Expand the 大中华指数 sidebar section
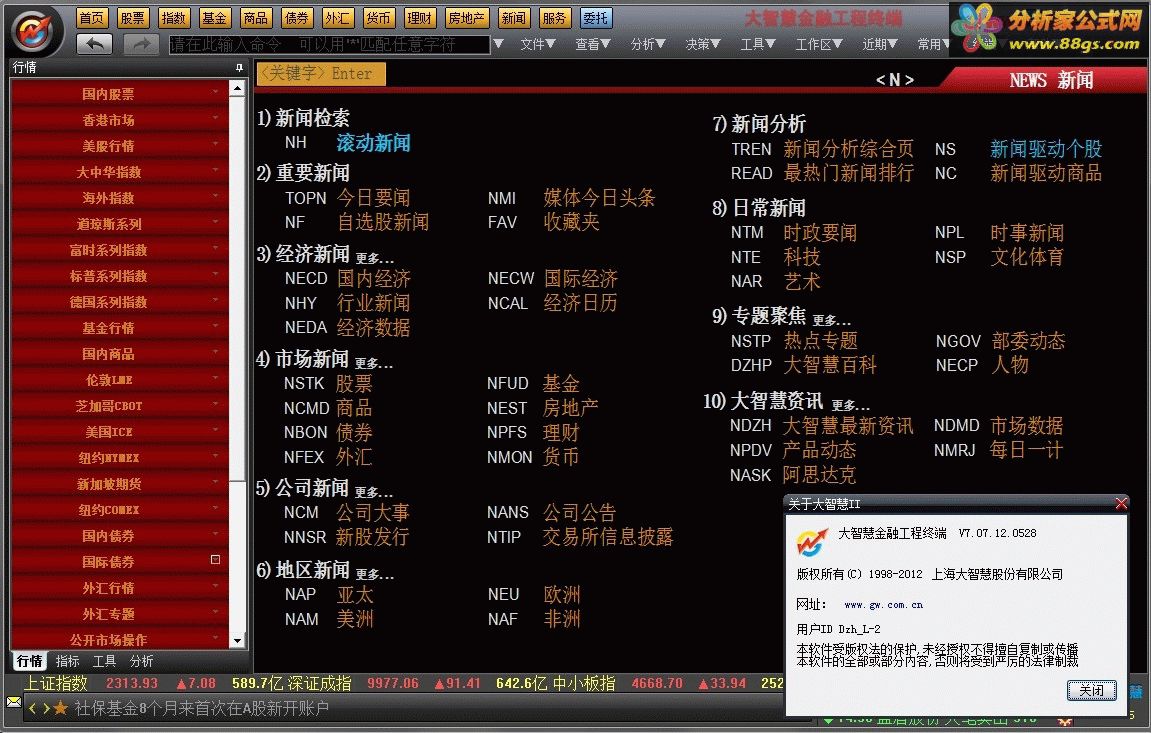1151x733 pixels. (x=120, y=172)
